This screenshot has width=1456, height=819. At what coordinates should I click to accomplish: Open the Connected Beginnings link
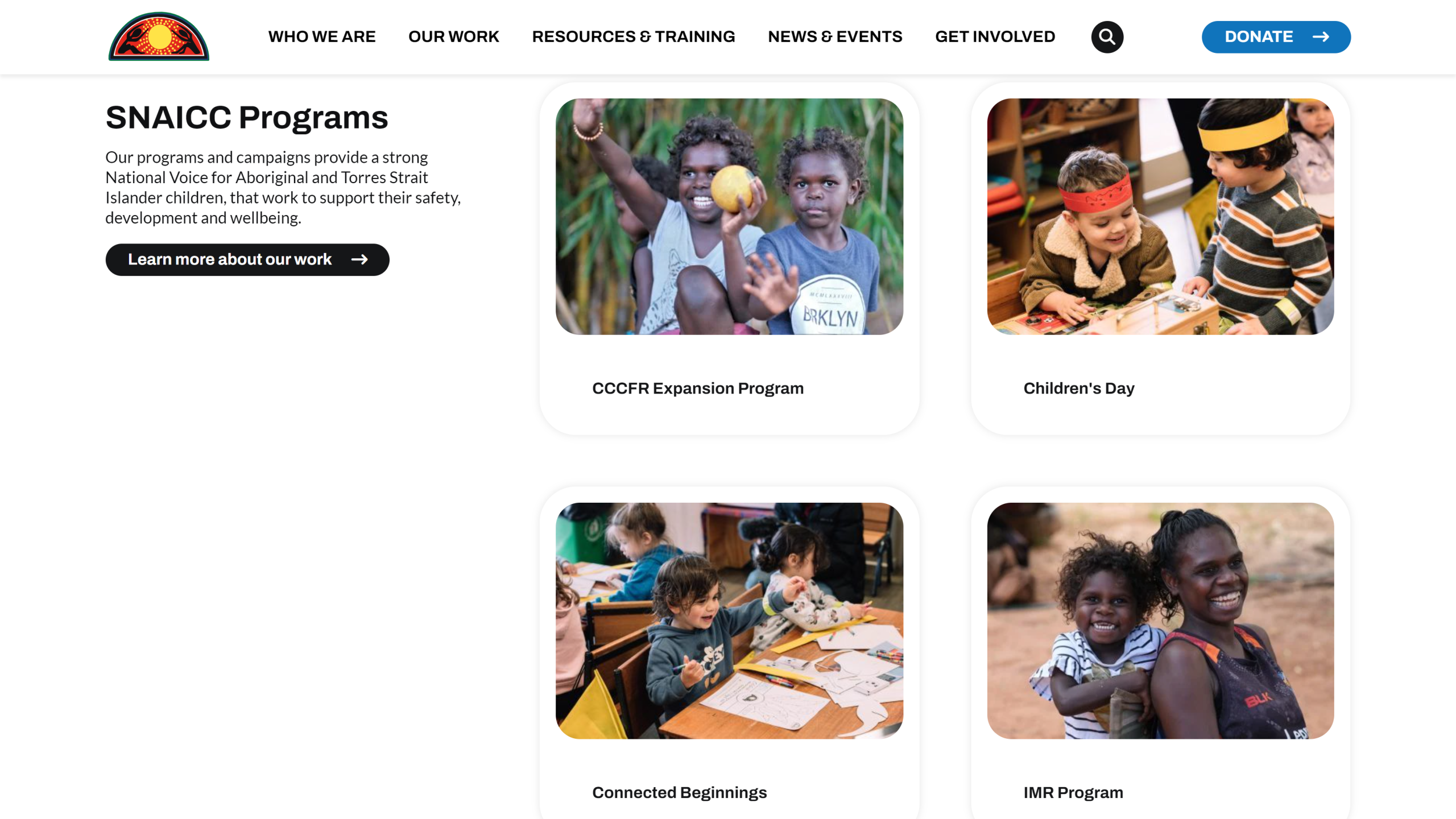tap(680, 793)
